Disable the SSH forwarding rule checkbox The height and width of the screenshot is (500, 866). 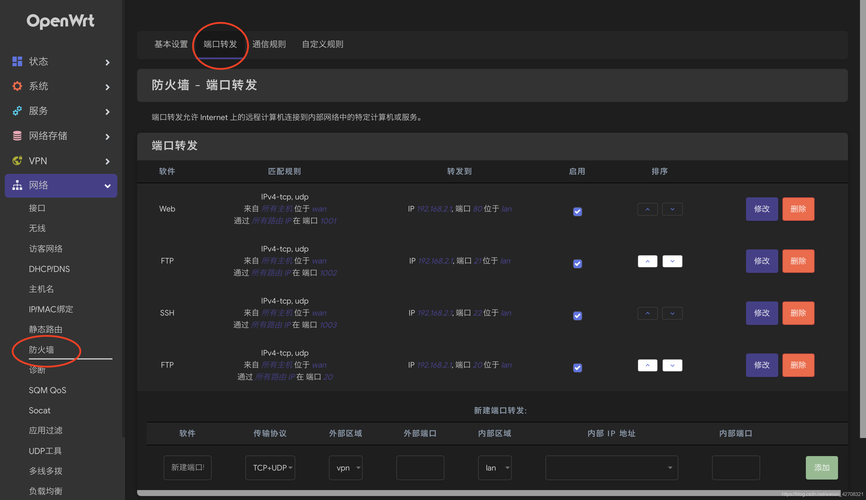577,315
